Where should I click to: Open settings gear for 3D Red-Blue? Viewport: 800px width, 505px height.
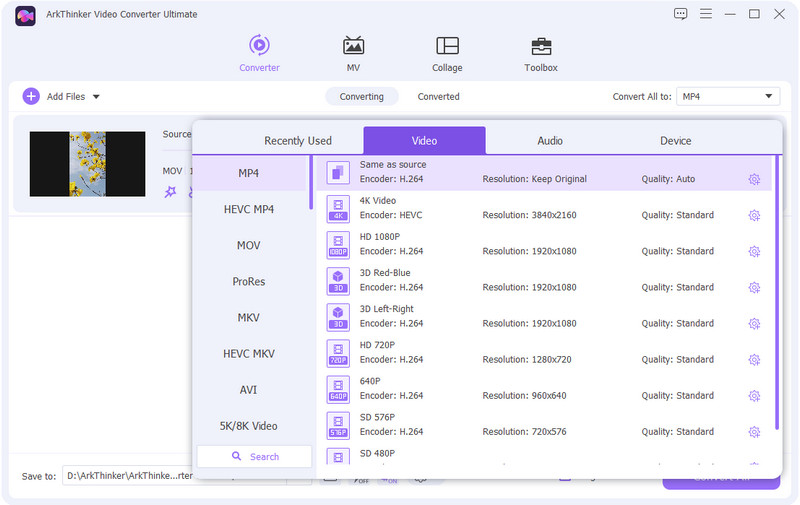(754, 288)
